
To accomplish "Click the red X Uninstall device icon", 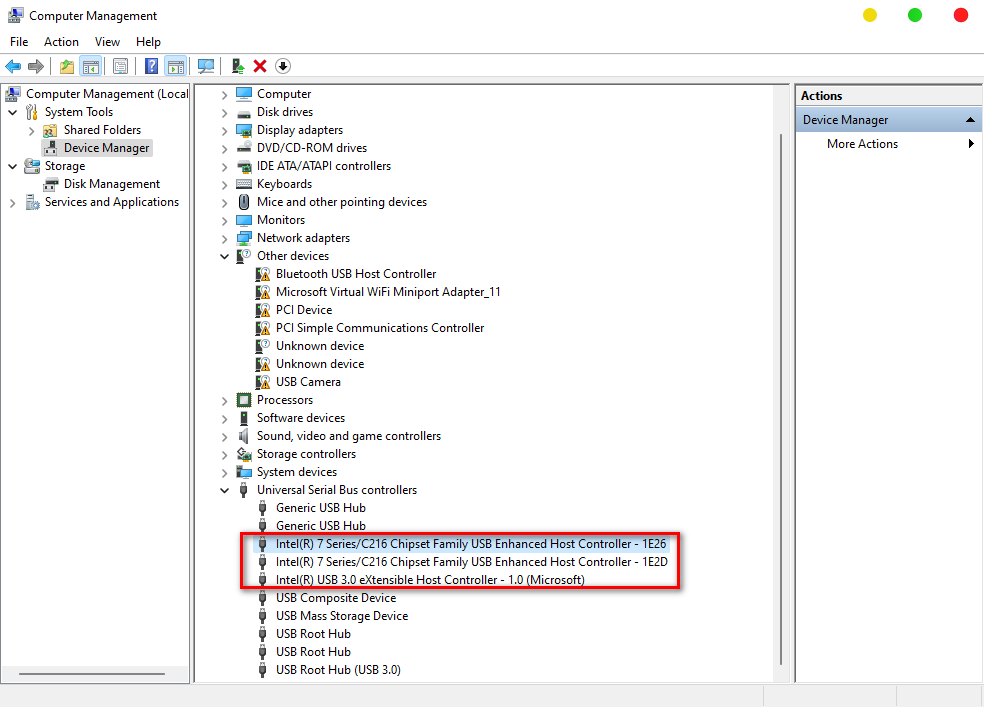I will [x=260, y=66].
